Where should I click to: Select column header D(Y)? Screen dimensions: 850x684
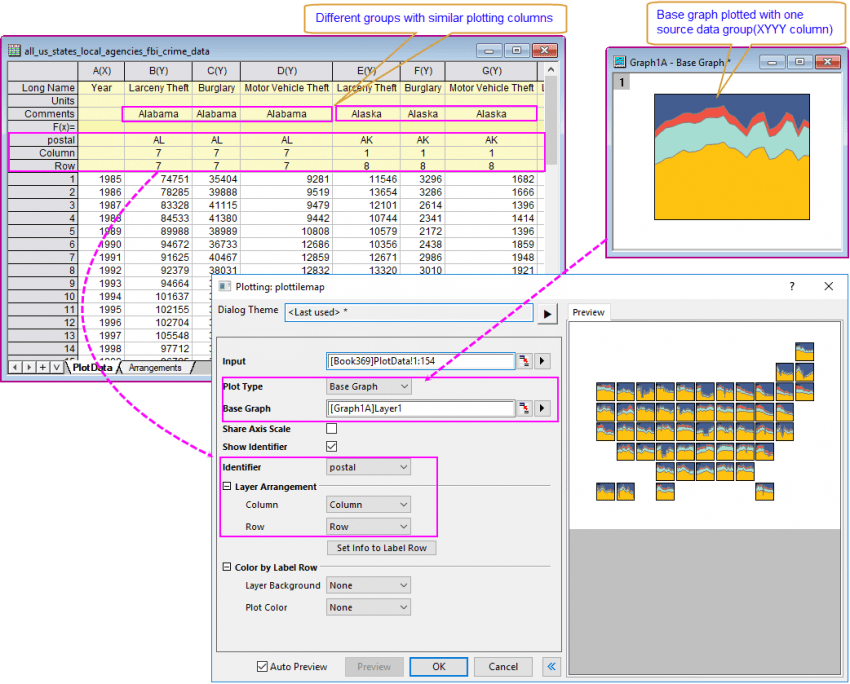(x=286, y=71)
